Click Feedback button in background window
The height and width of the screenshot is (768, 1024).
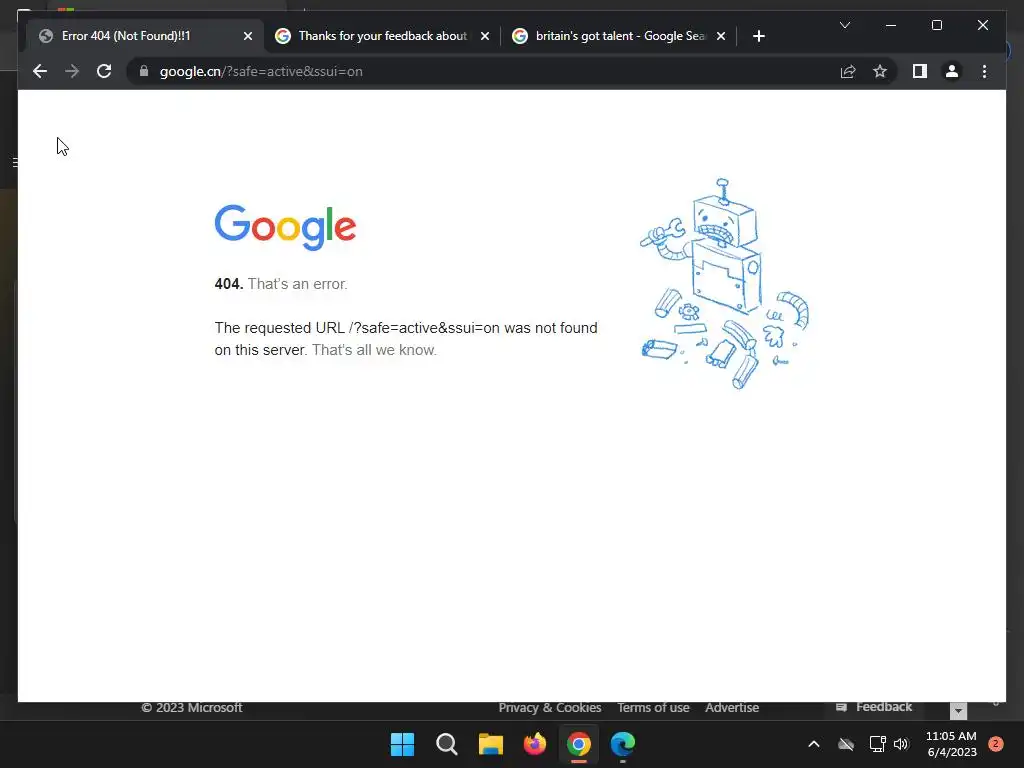point(874,707)
